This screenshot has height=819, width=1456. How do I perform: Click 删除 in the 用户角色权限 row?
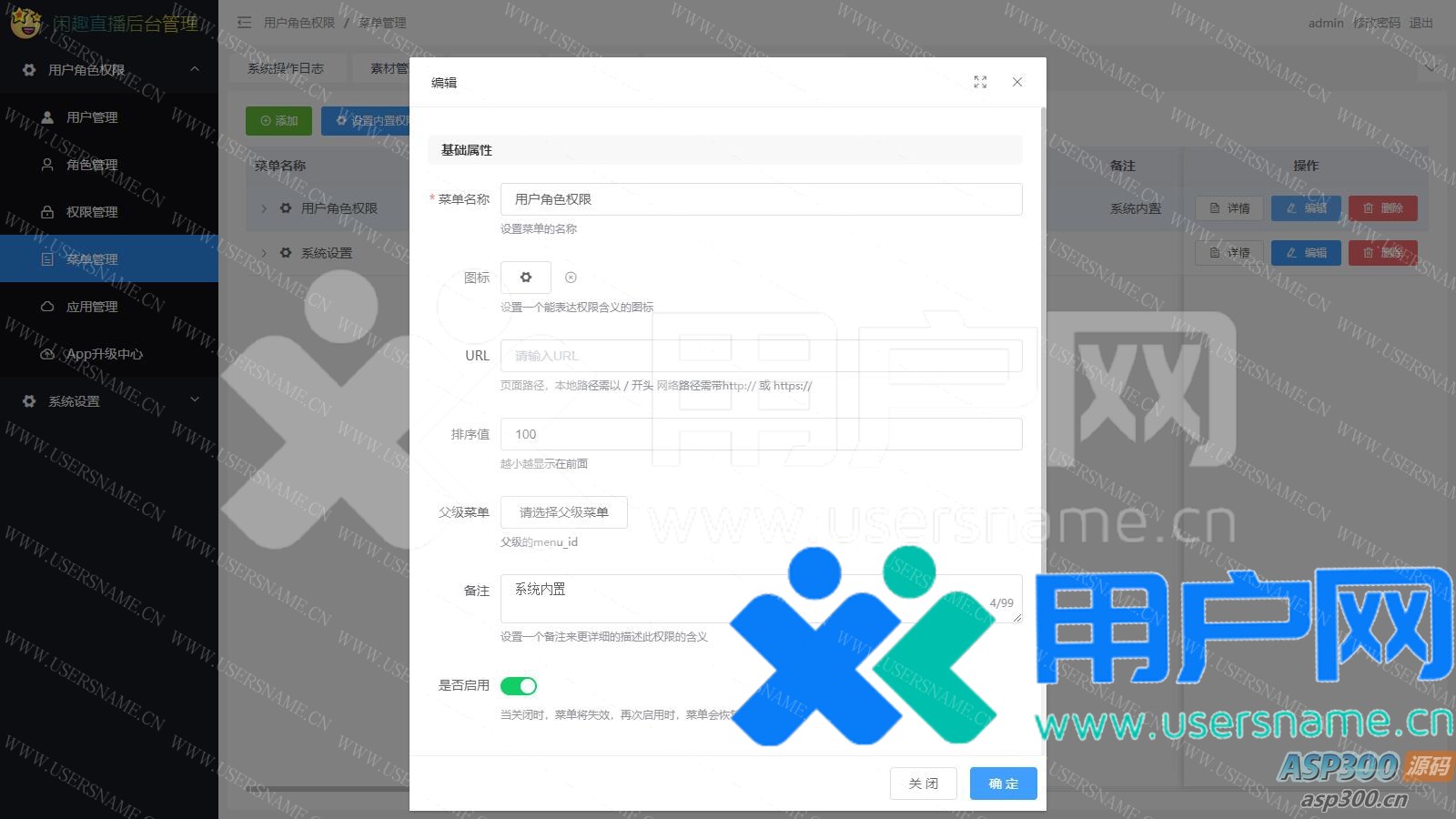(1383, 208)
